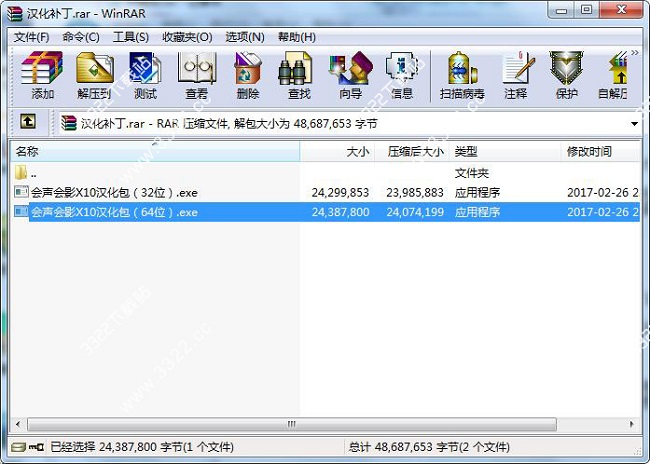Close the WinRAR window
This screenshot has height=464, width=650.
coord(621,10)
